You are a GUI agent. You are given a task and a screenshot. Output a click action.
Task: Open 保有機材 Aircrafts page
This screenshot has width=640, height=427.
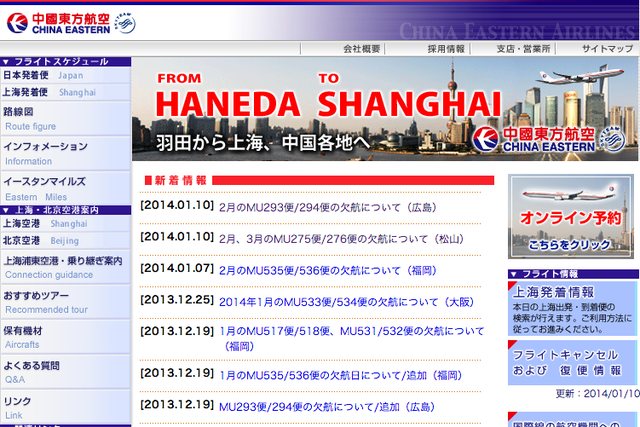(65, 337)
